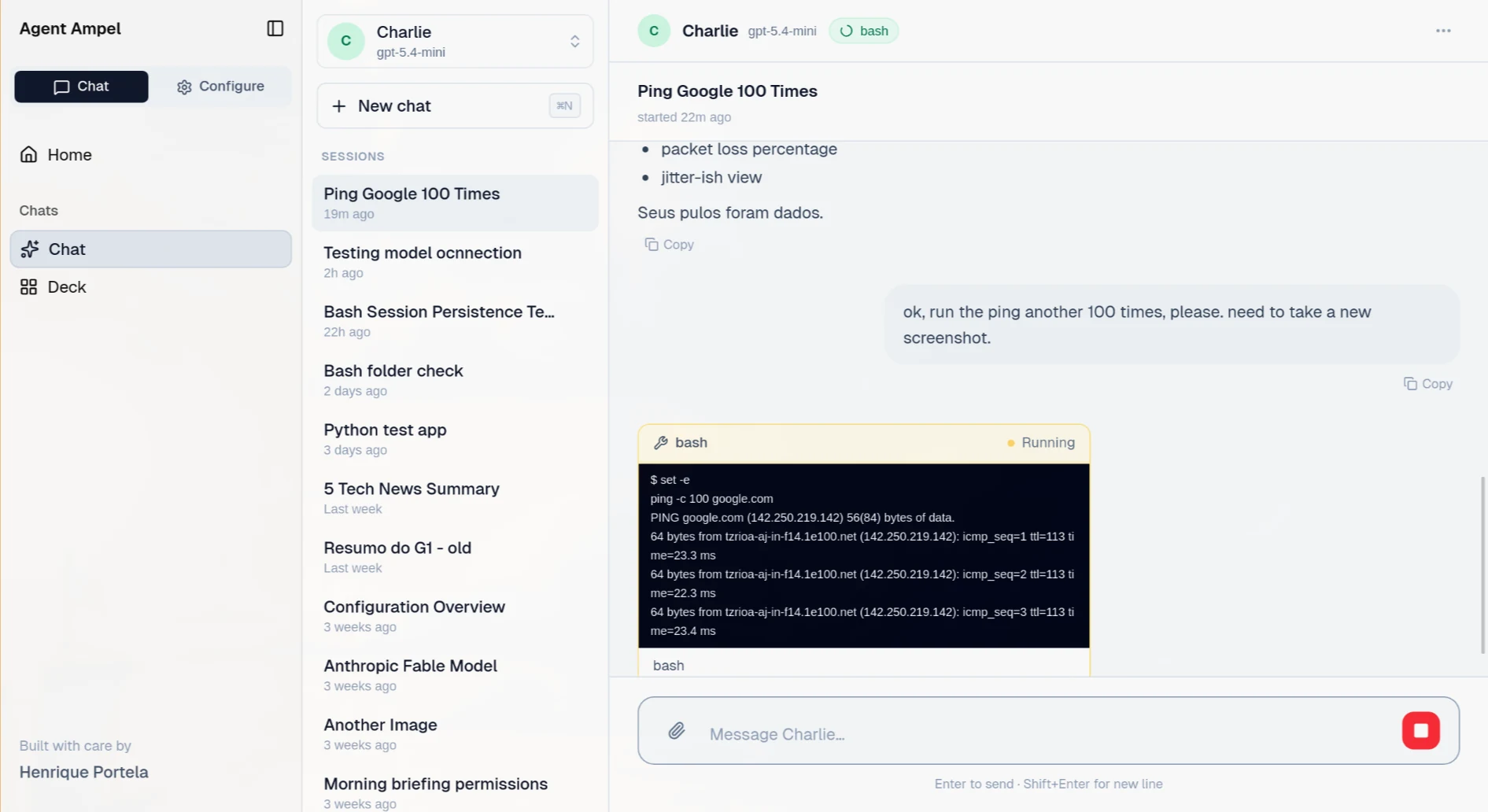Open the Anthropic Fable Model session
Image resolution: width=1488 pixels, height=812 pixels.
pyautogui.click(x=455, y=675)
